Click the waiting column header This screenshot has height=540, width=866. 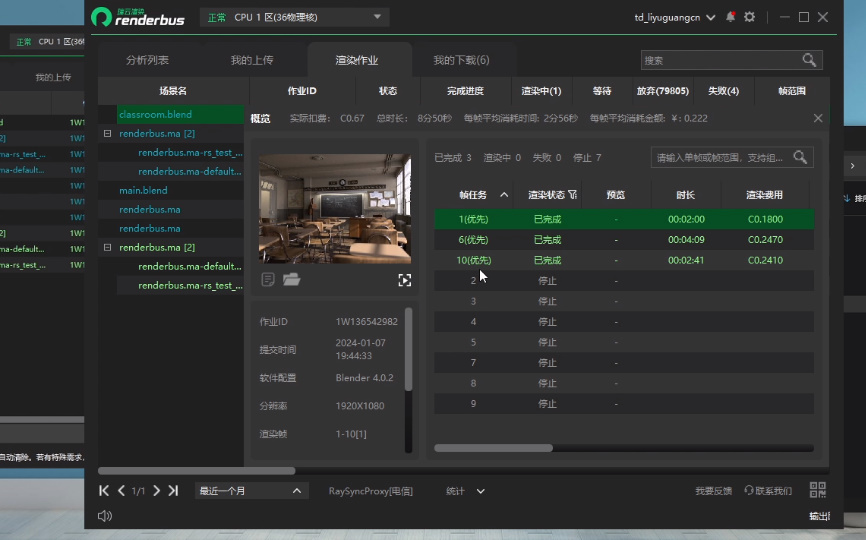[602, 91]
